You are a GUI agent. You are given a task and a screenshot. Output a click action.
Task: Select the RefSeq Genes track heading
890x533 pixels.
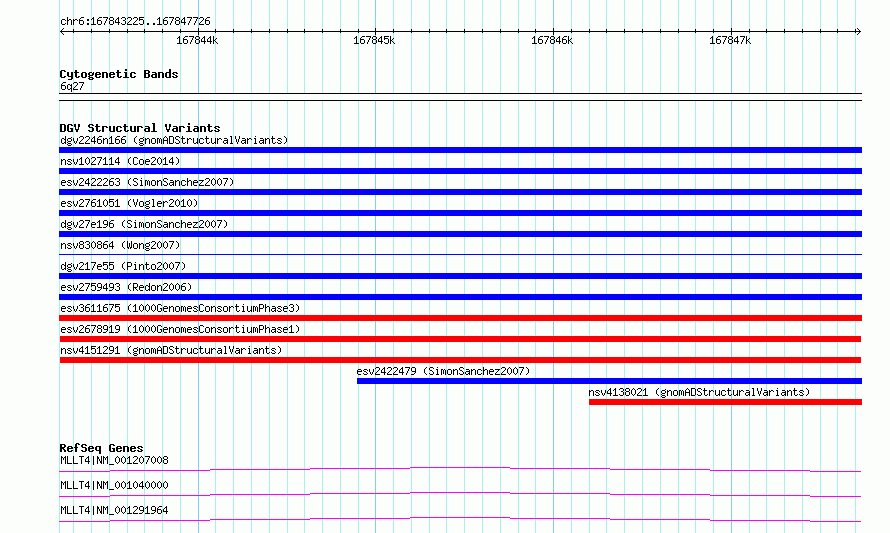coord(101,448)
